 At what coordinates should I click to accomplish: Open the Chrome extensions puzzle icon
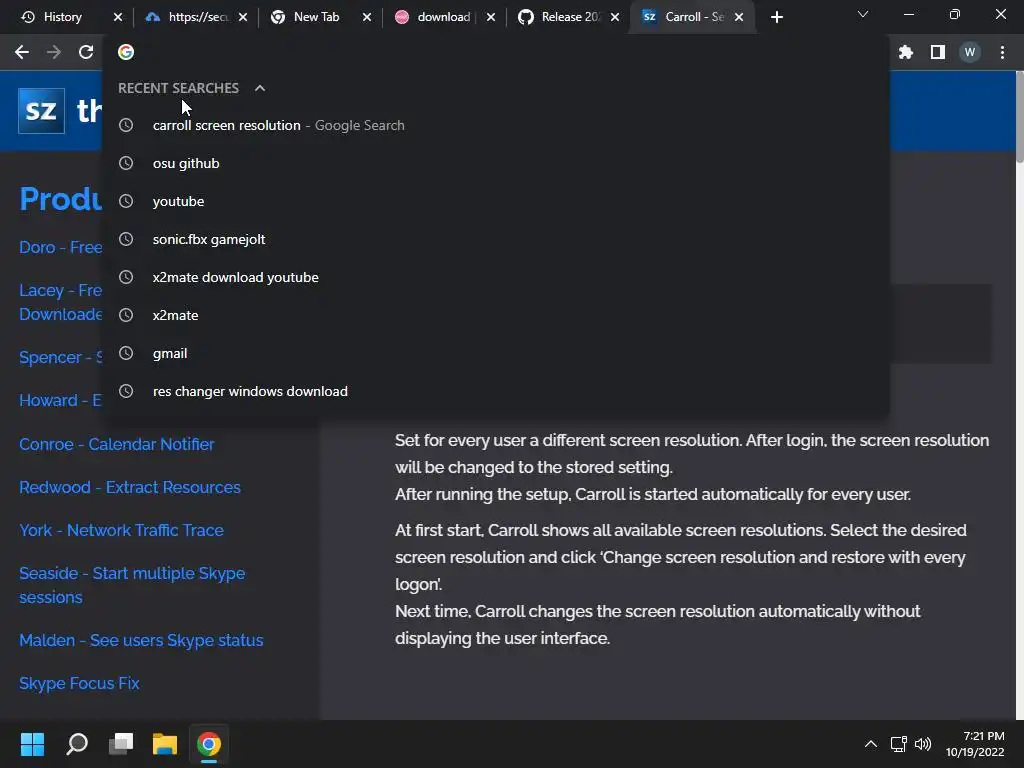point(905,52)
